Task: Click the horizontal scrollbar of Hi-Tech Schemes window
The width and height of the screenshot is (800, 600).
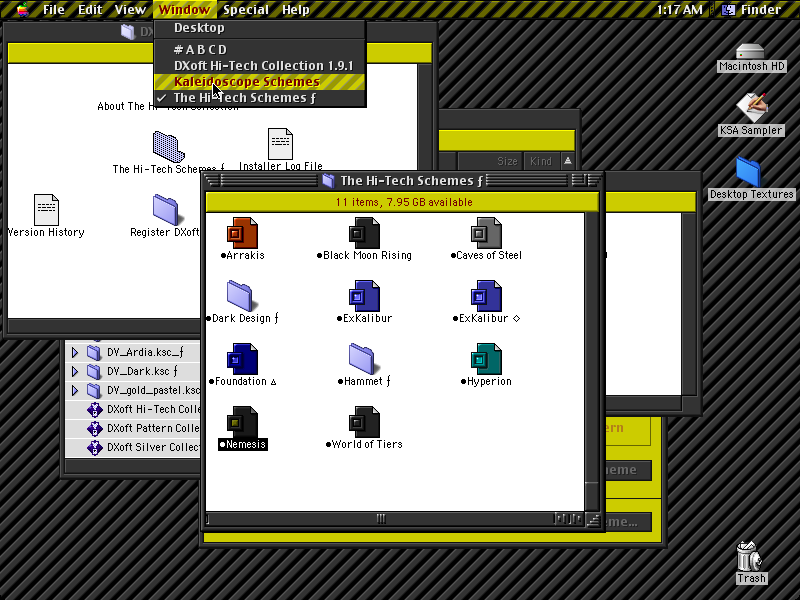Action: [395, 519]
